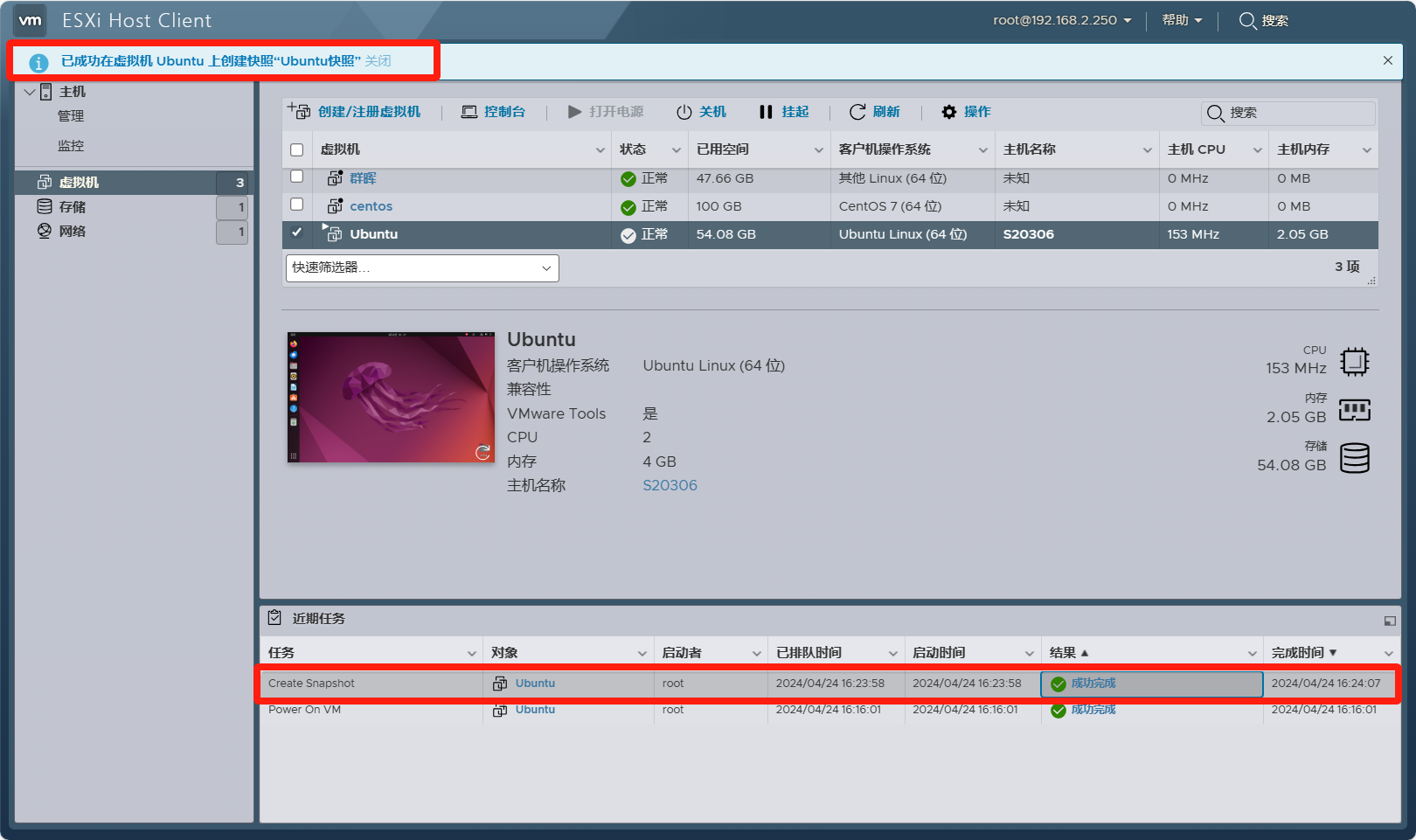Collapse the 主机 tree node
Screen dimensions: 1416x840
(30, 92)
